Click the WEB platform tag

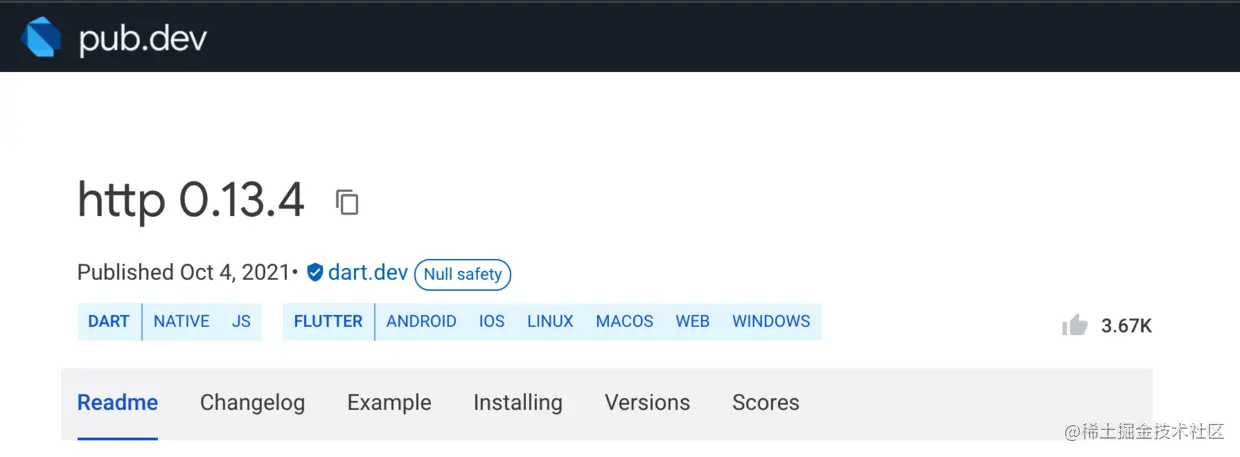point(692,321)
